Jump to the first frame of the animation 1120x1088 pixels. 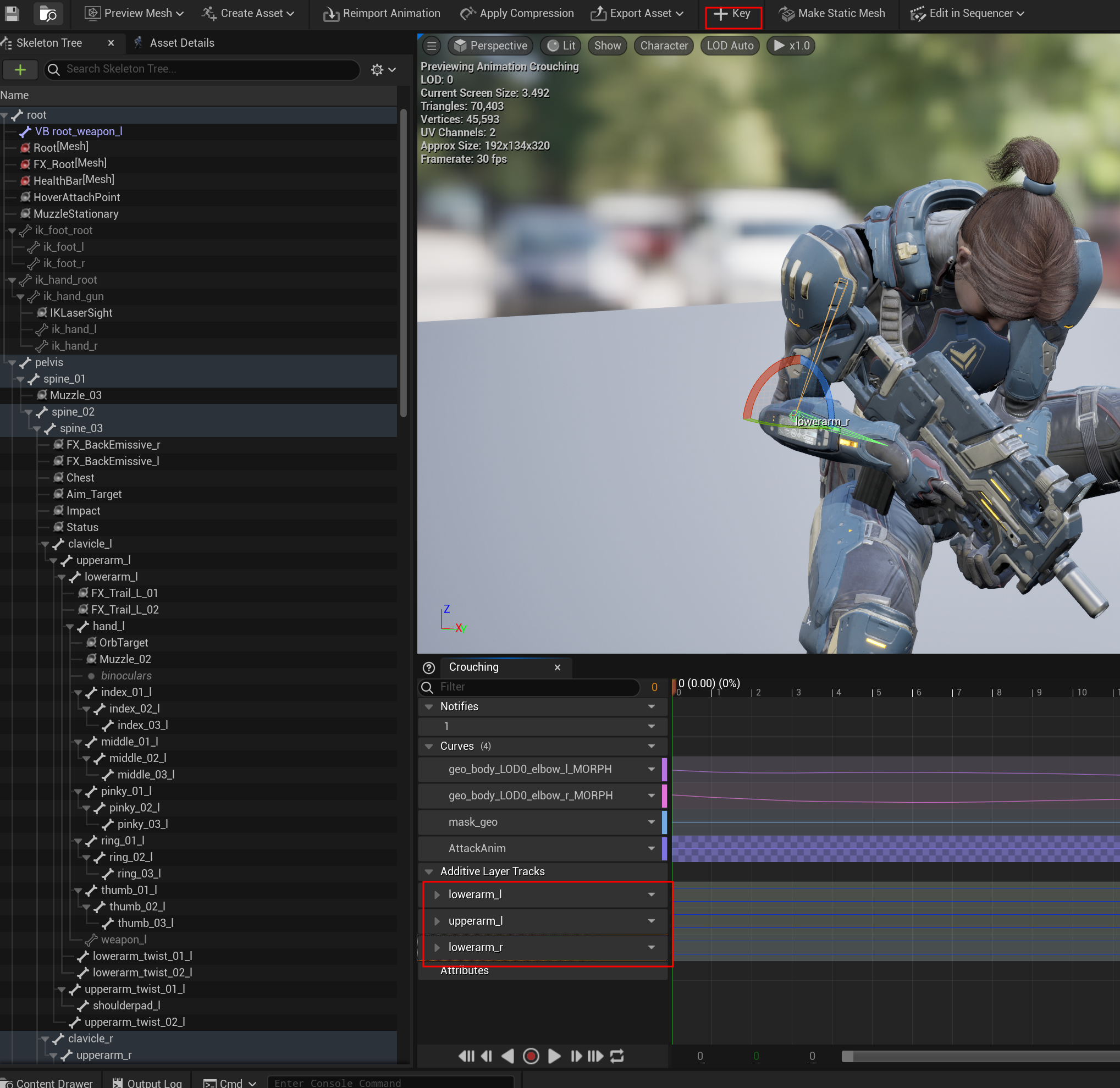[x=466, y=1056]
